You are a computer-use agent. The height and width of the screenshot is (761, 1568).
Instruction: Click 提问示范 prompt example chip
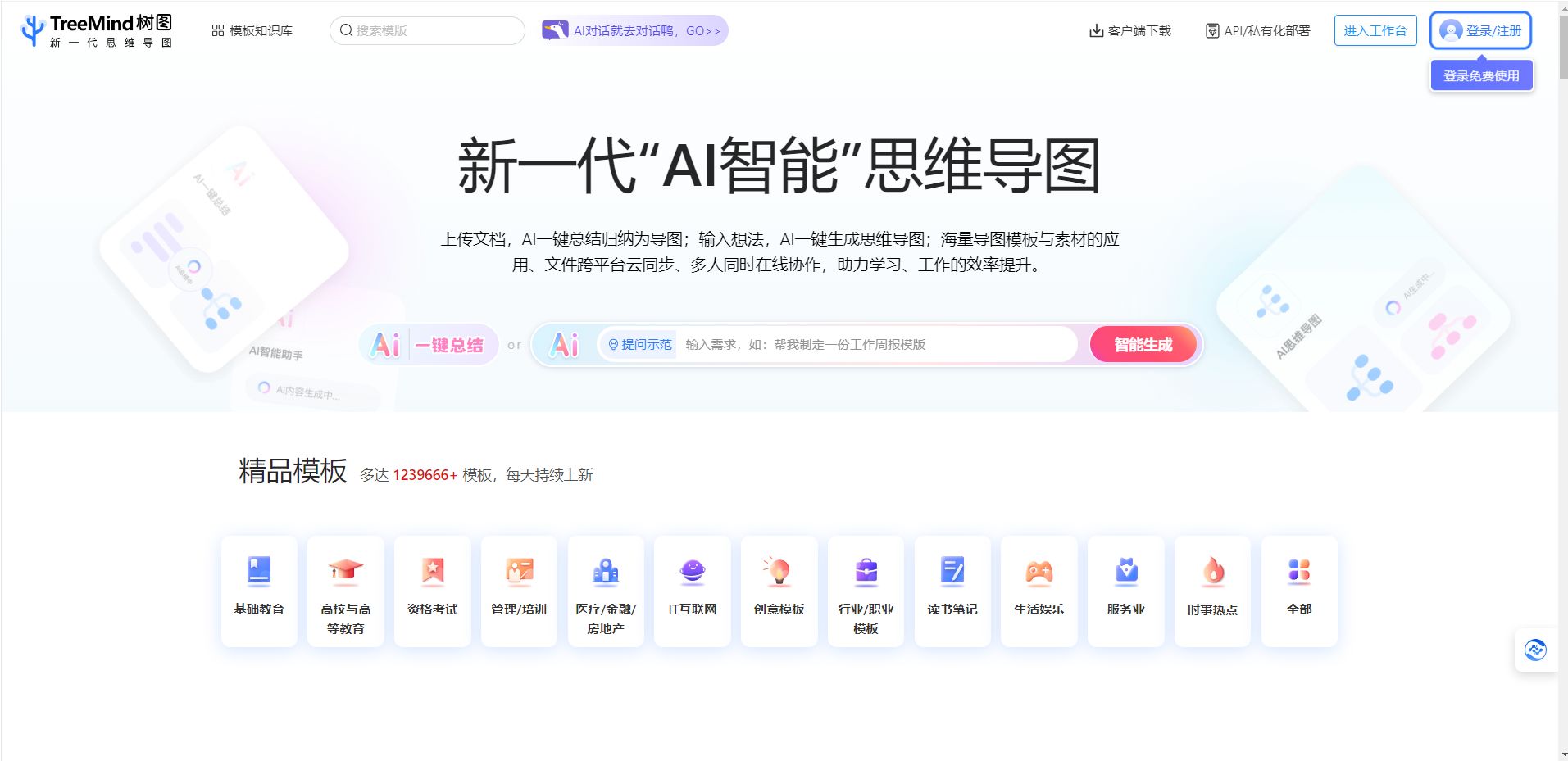point(639,344)
